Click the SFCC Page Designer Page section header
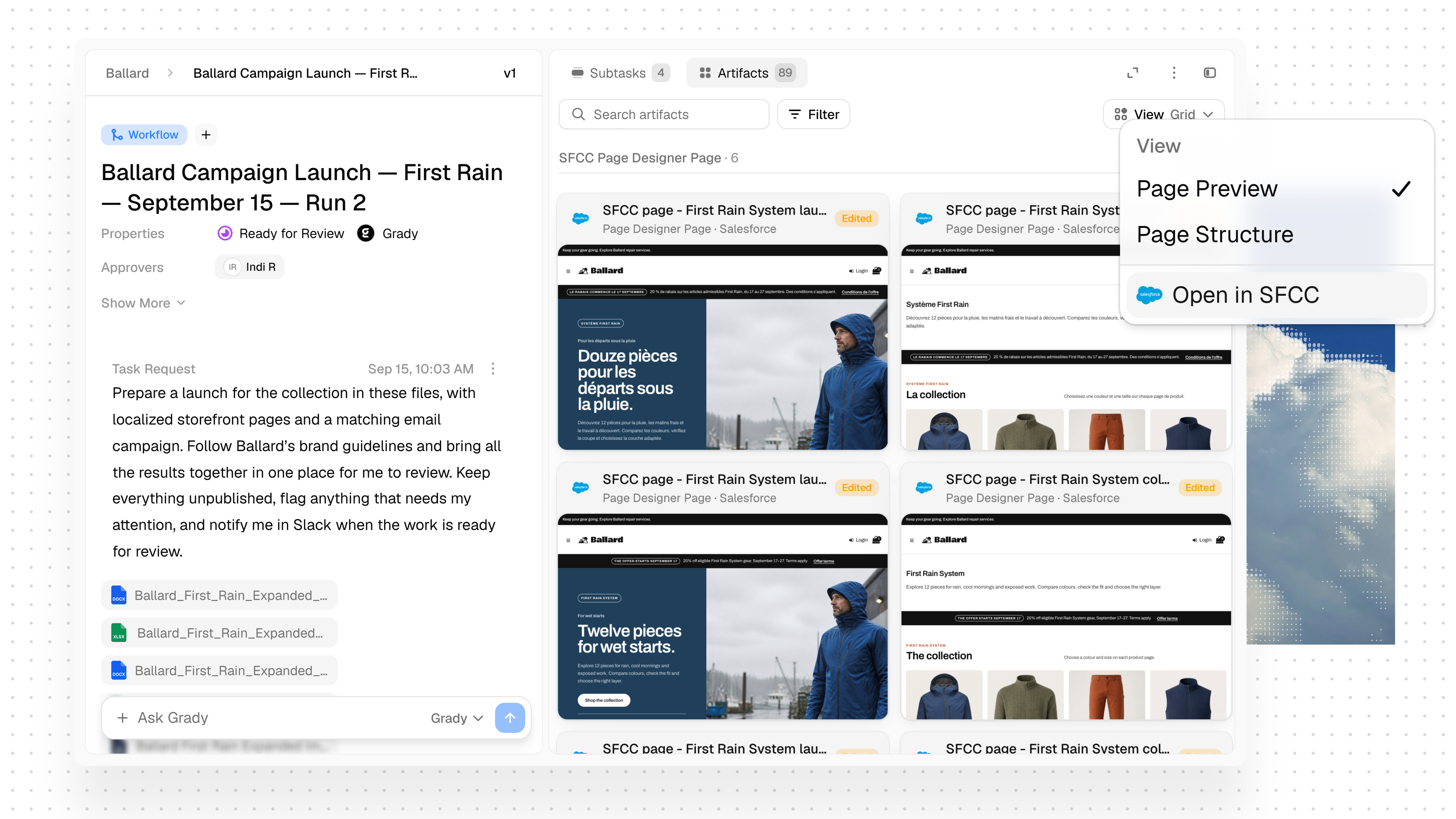The width and height of the screenshot is (1456, 819). [x=648, y=158]
